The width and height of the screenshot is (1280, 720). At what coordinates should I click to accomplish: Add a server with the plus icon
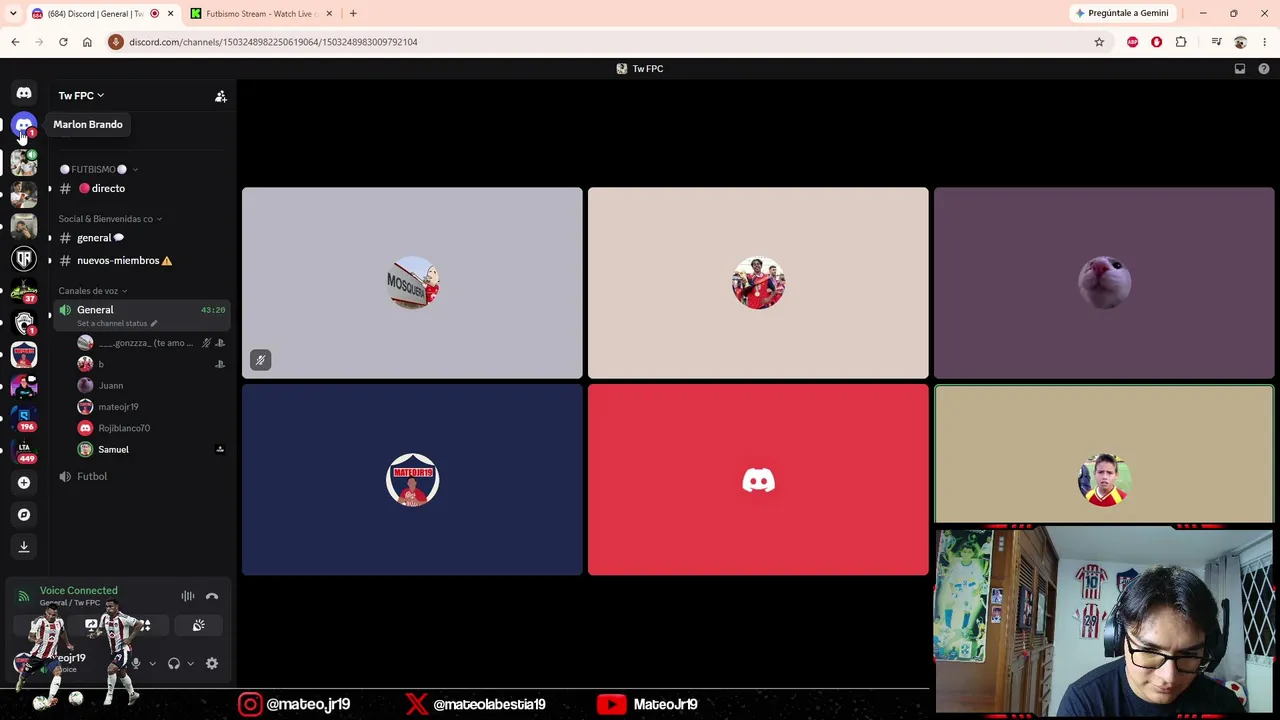(24, 483)
